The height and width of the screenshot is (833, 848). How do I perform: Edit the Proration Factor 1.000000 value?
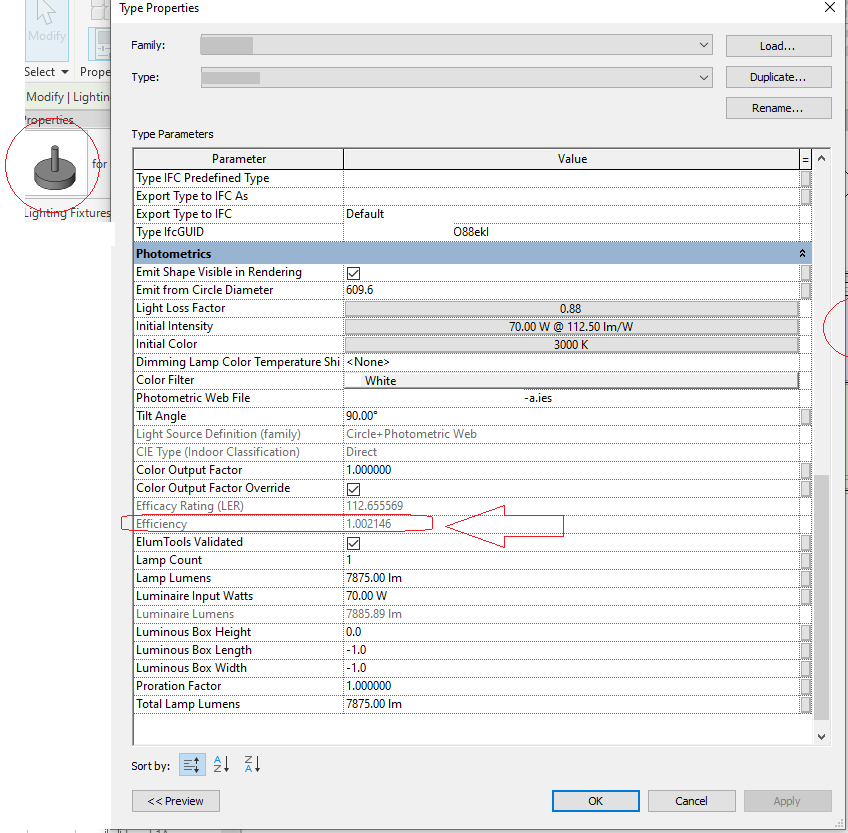tap(571, 686)
